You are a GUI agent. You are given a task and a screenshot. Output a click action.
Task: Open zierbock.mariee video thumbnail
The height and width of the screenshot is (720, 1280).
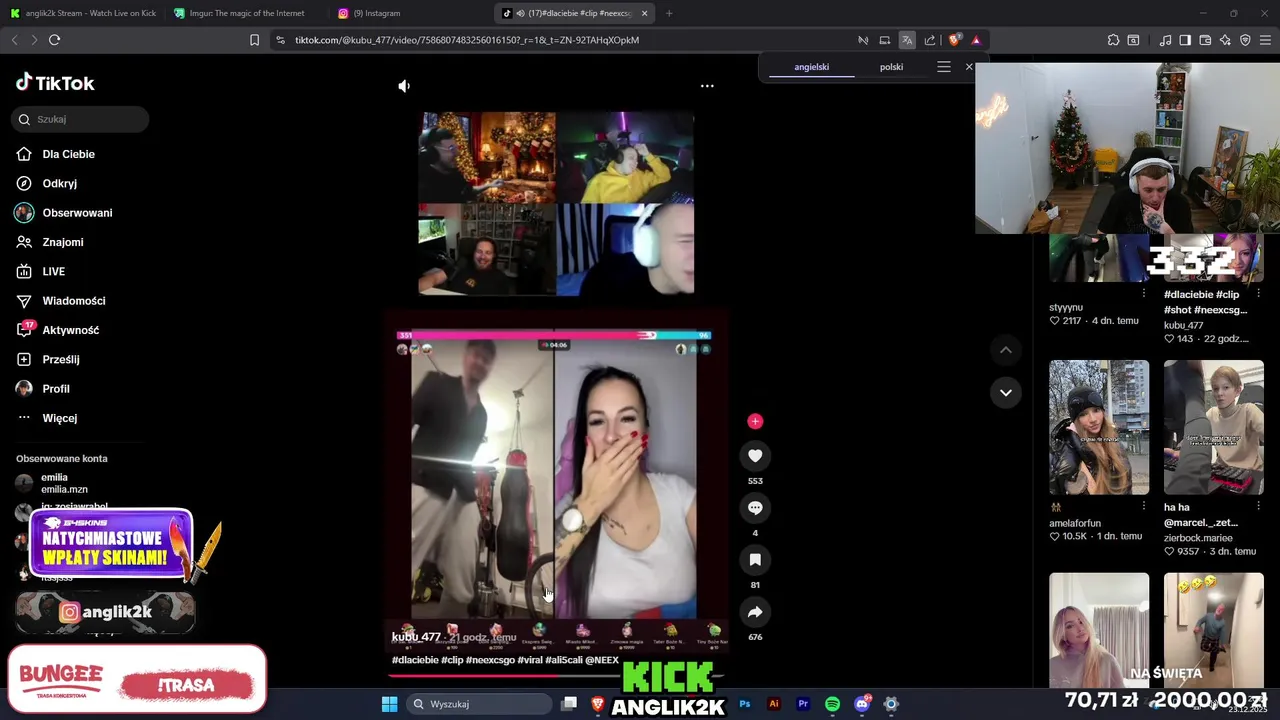pos(1213,427)
